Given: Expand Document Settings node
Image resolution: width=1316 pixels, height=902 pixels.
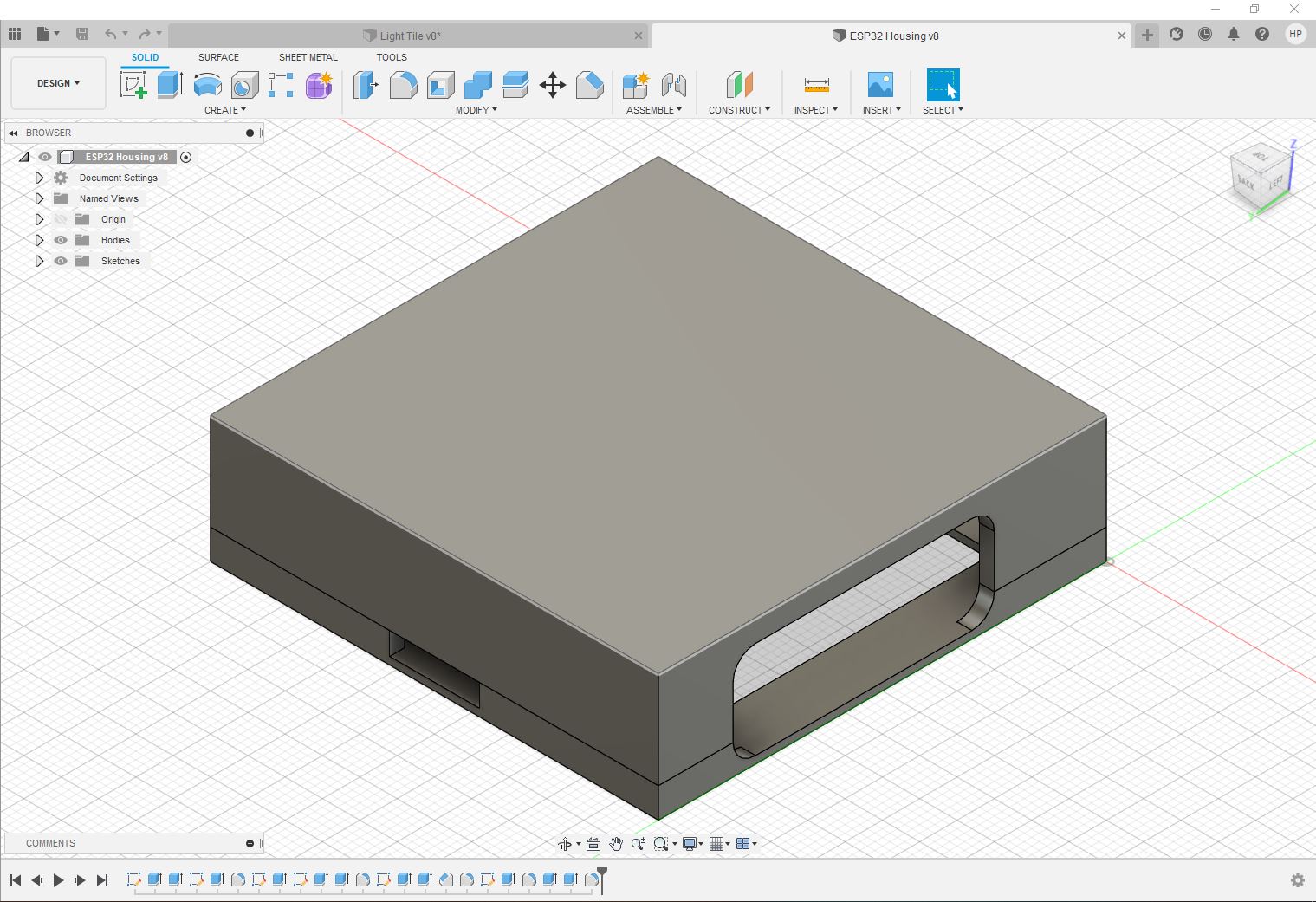Looking at the screenshot, I should click(x=39, y=178).
